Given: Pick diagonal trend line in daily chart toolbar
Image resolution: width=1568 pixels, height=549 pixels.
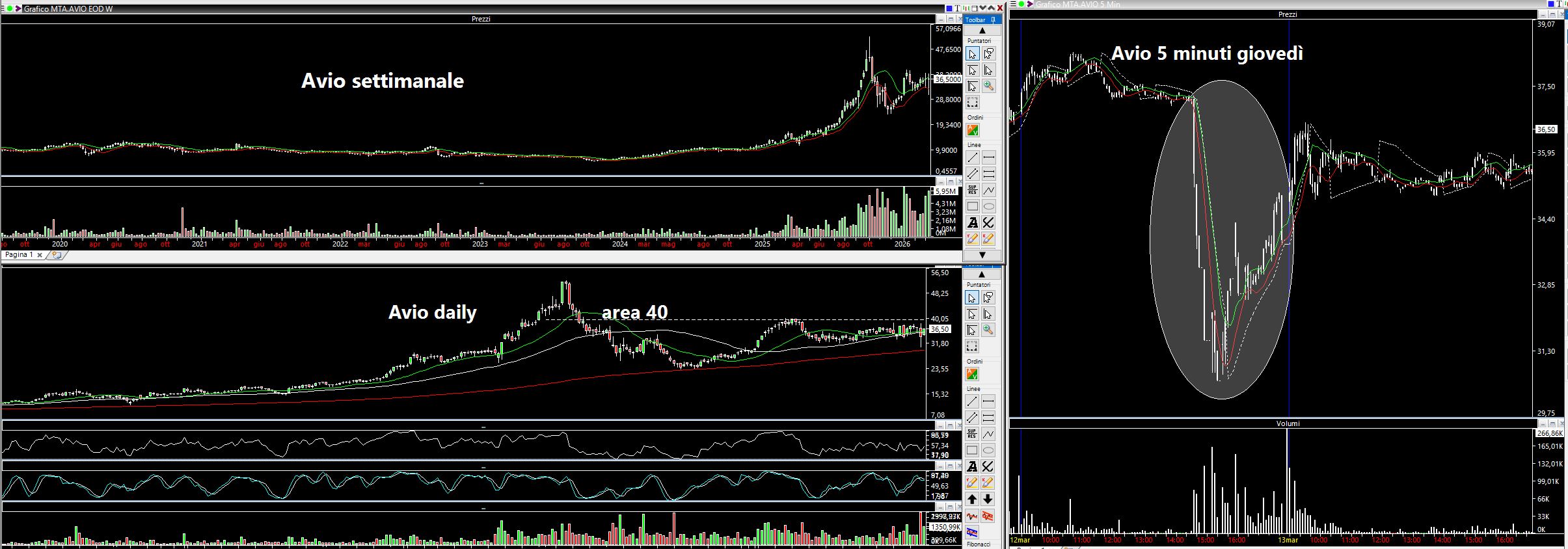Looking at the screenshot, I should tap(971, 401).
